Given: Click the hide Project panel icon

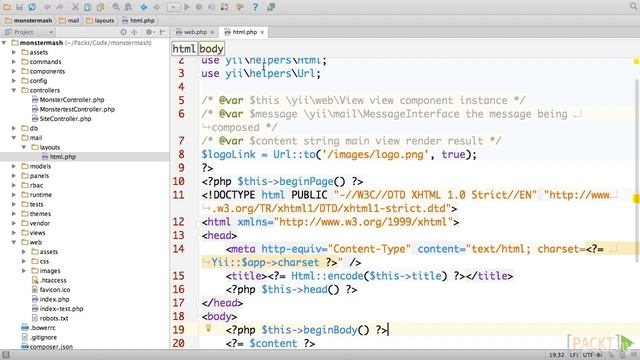Looking at the screenshot, I should click(x=162, y=32).
